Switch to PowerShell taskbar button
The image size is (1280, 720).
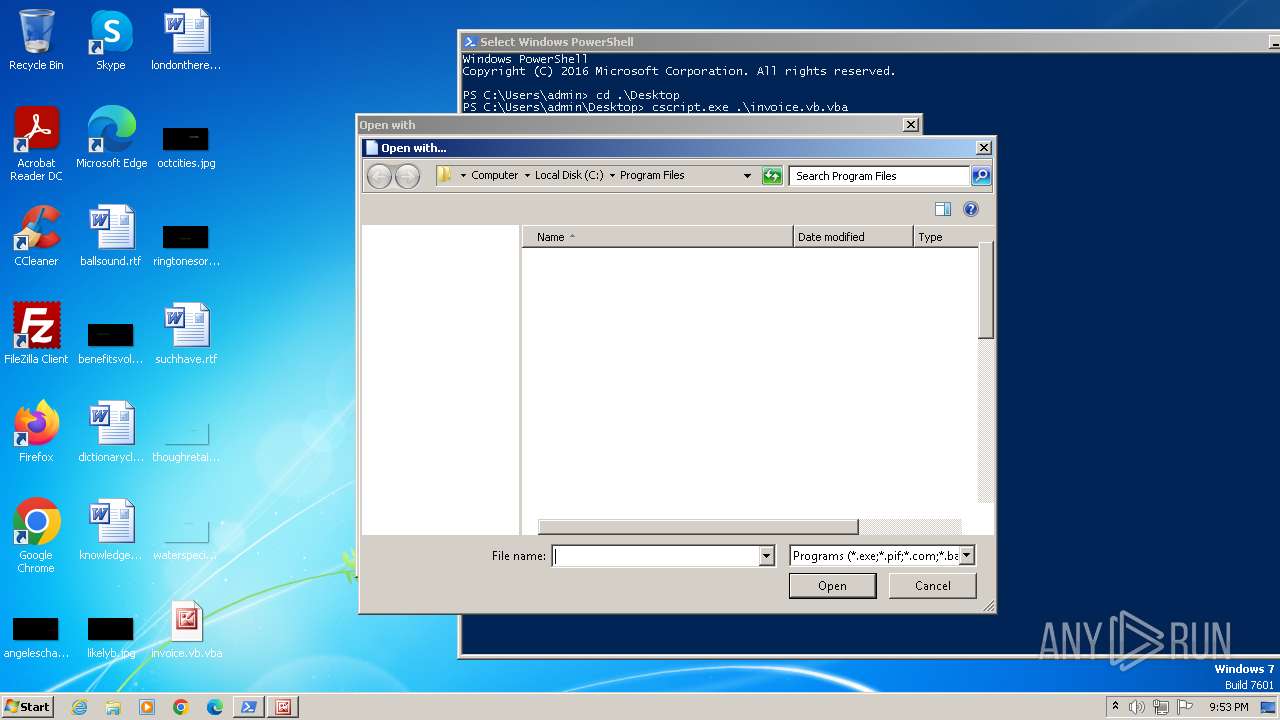pyautogui.click(x=249, y=707)
